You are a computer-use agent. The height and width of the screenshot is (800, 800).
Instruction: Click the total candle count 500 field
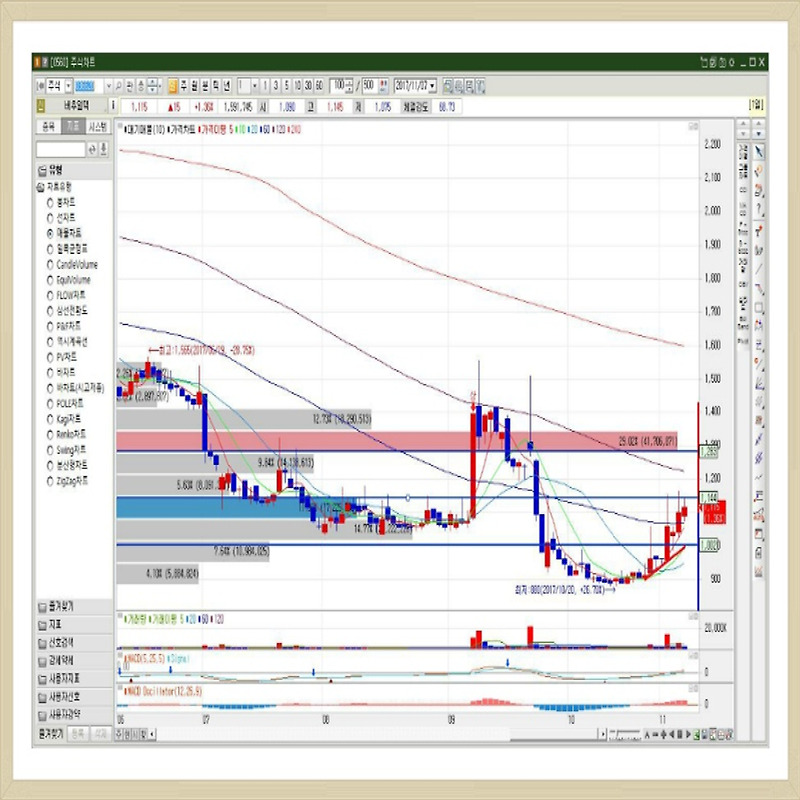point(369,86)
